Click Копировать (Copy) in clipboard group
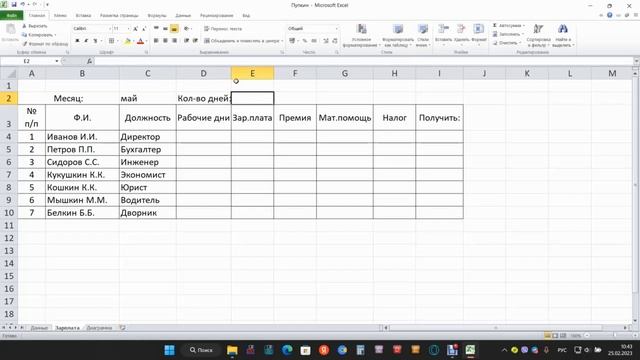Image resolution: width=640 pixels, height=360 pixels. [x=39, y=35]
